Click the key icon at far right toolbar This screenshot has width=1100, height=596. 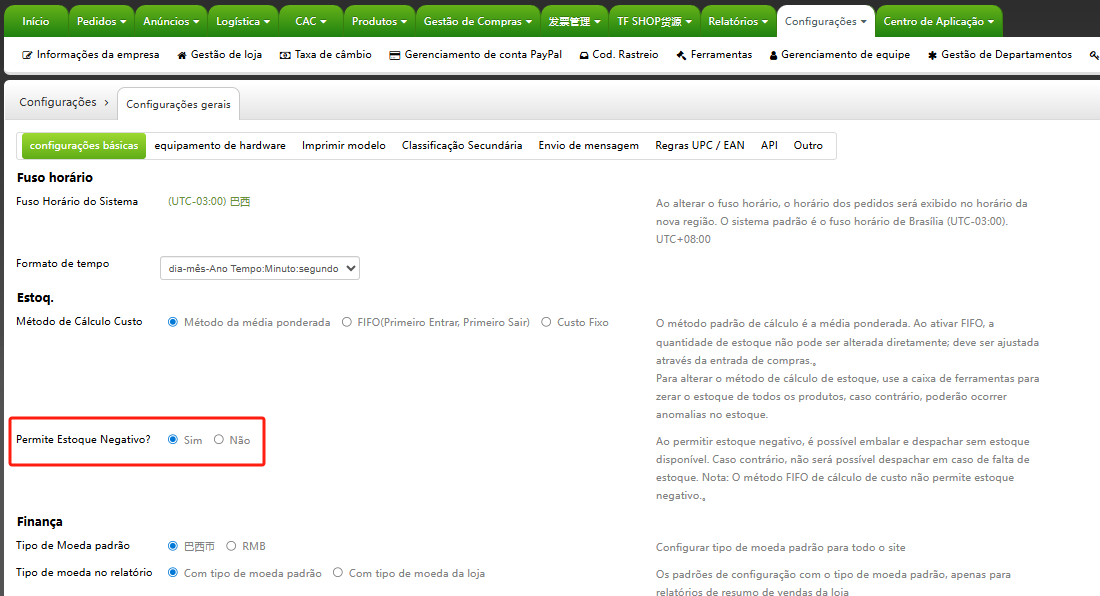click(1093, 55)
